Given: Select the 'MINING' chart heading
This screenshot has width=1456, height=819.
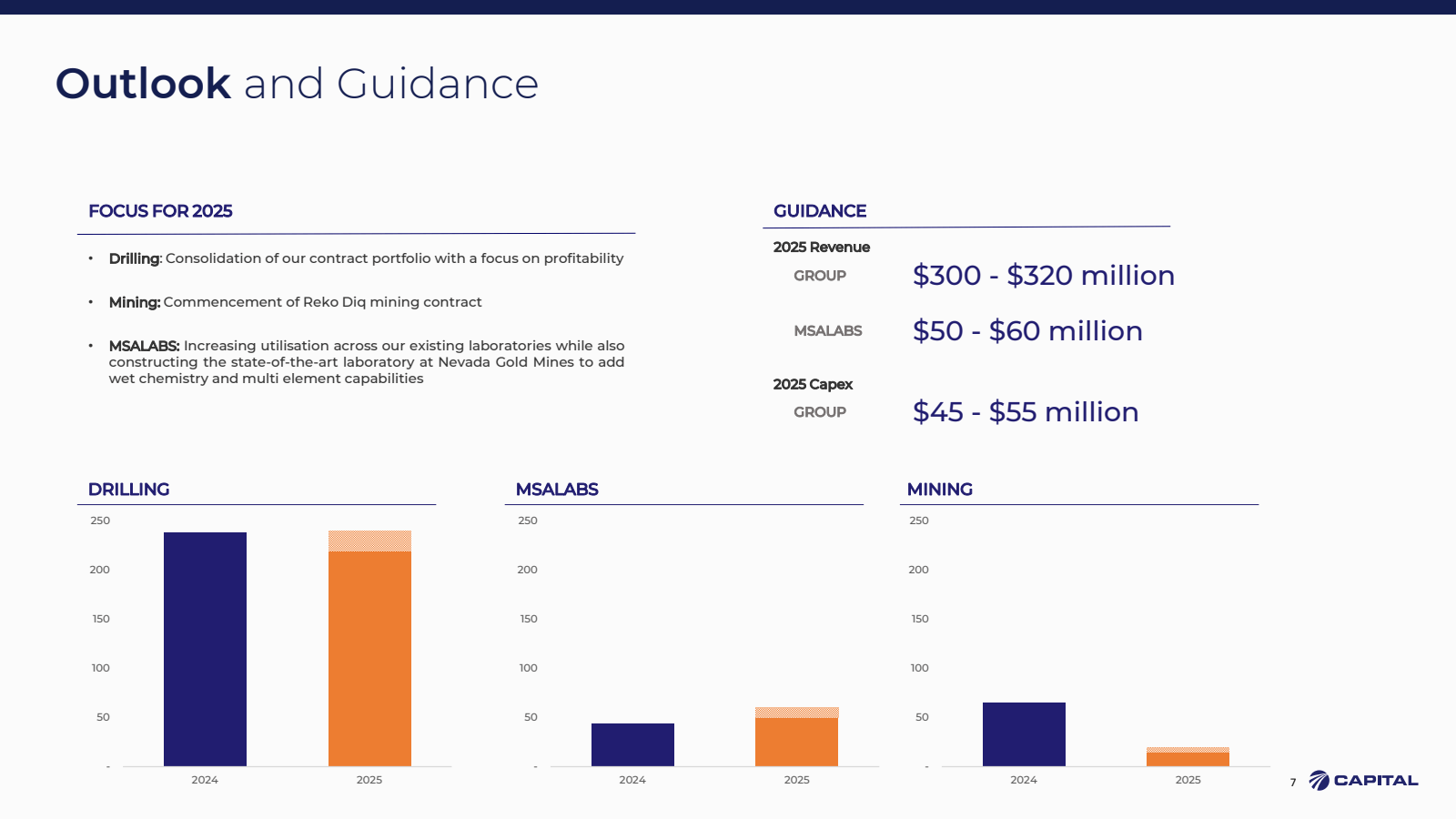Looking at the screenshot, I should point(940,490).
